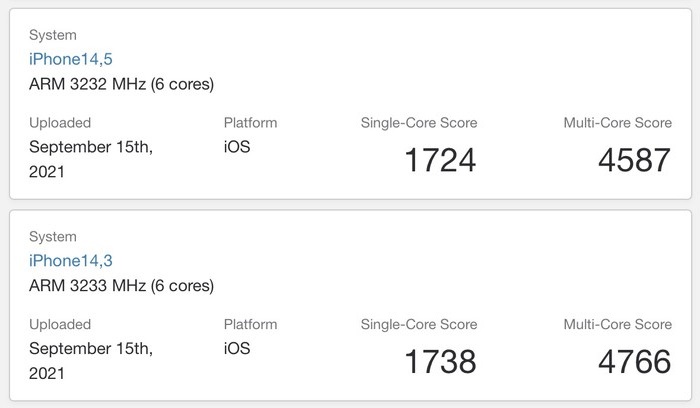This screenshot has width=700, height=408.
Task: Open the iPhone14,5 system link
Action: click(70, 59)
